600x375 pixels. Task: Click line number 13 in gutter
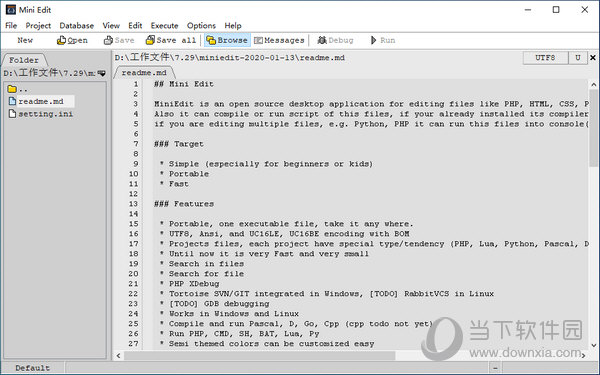[133, 204]
